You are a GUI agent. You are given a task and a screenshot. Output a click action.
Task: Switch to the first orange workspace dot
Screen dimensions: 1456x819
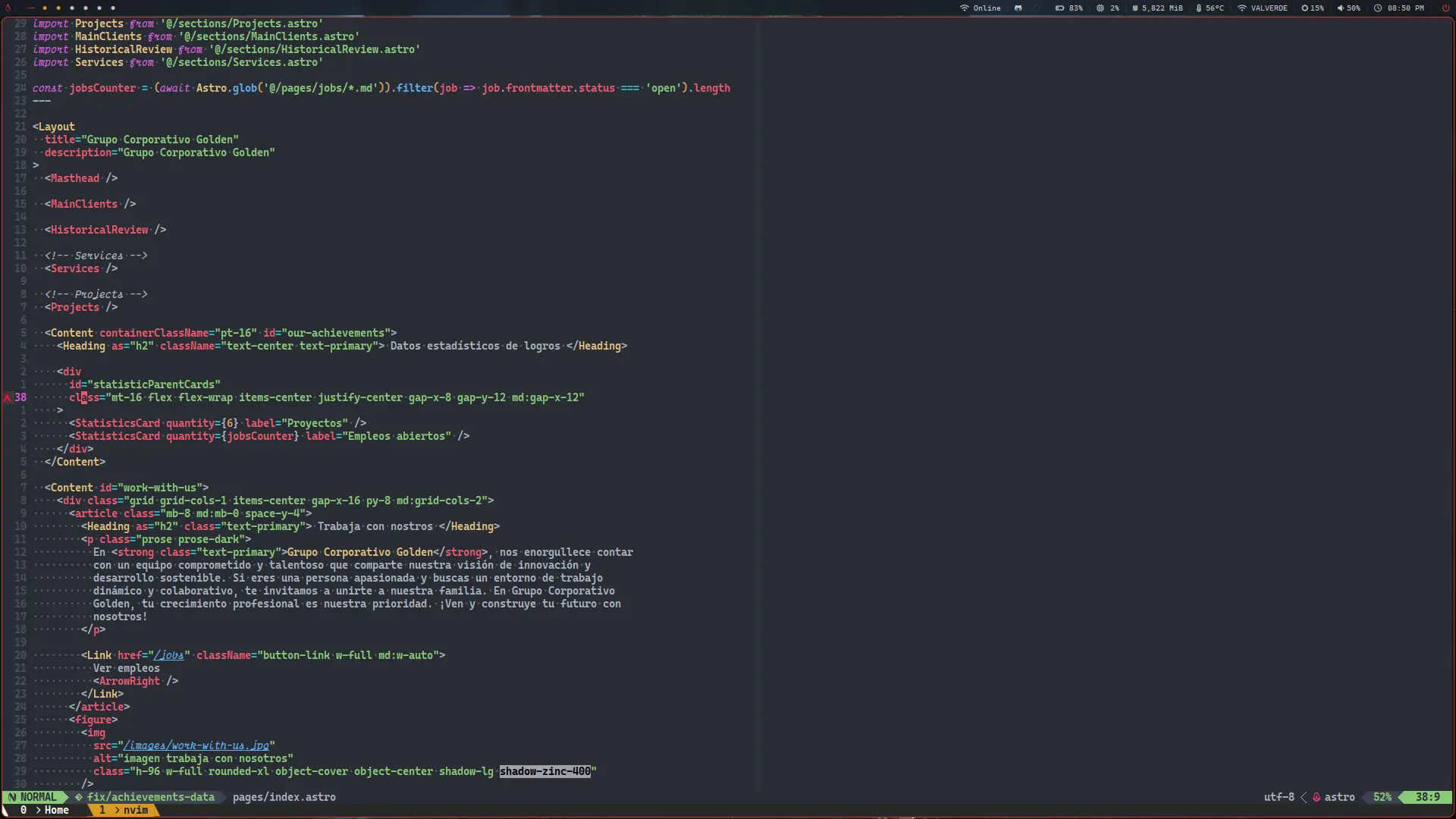[x=45, y=8]
